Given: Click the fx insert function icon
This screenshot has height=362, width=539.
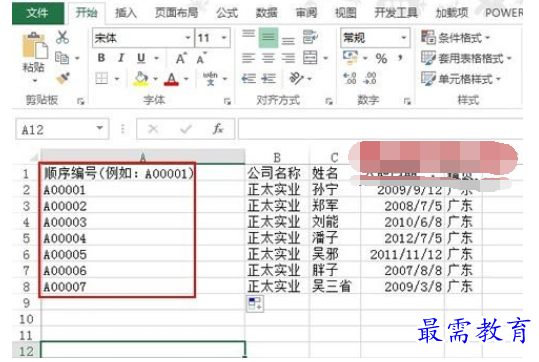Looking at the screenshot, I should [218, 129].
